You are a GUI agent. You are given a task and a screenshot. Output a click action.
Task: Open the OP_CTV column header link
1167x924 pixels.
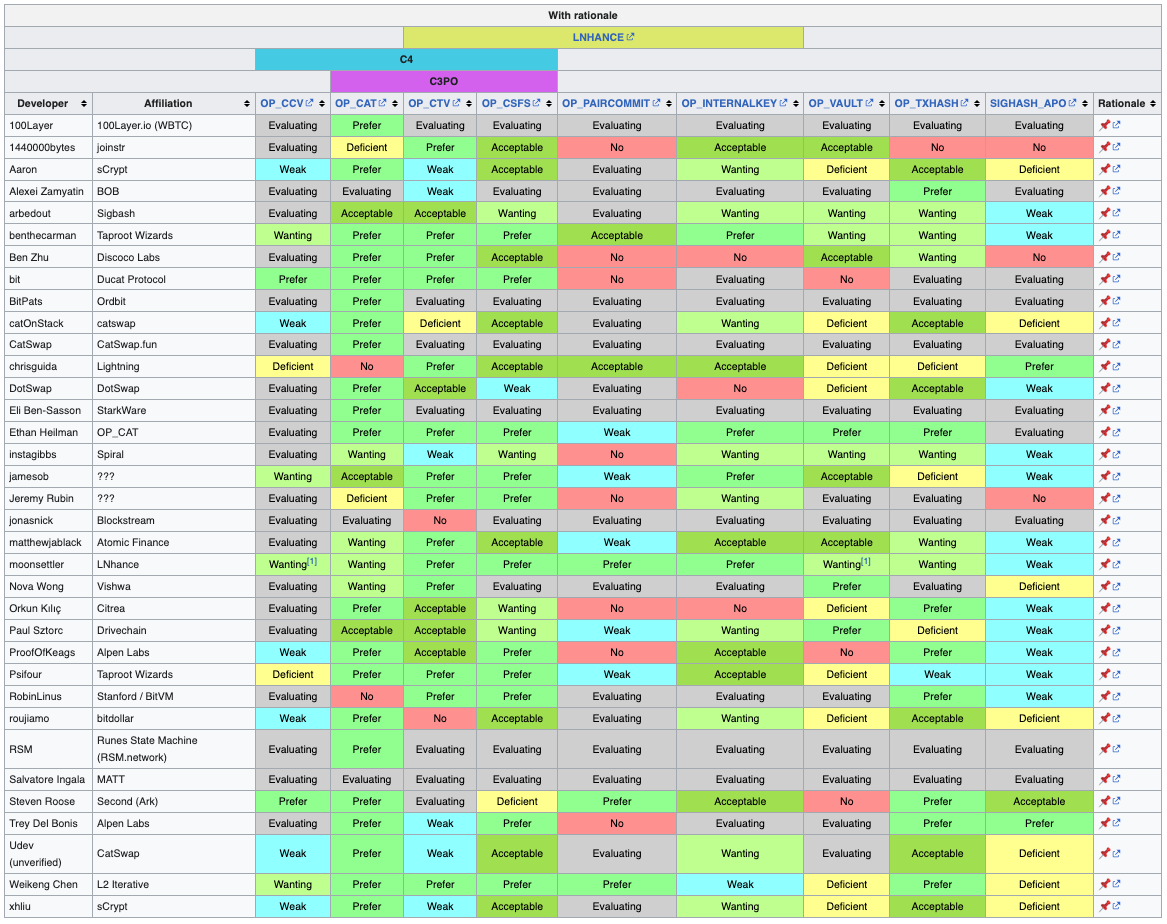click(435, 103)
